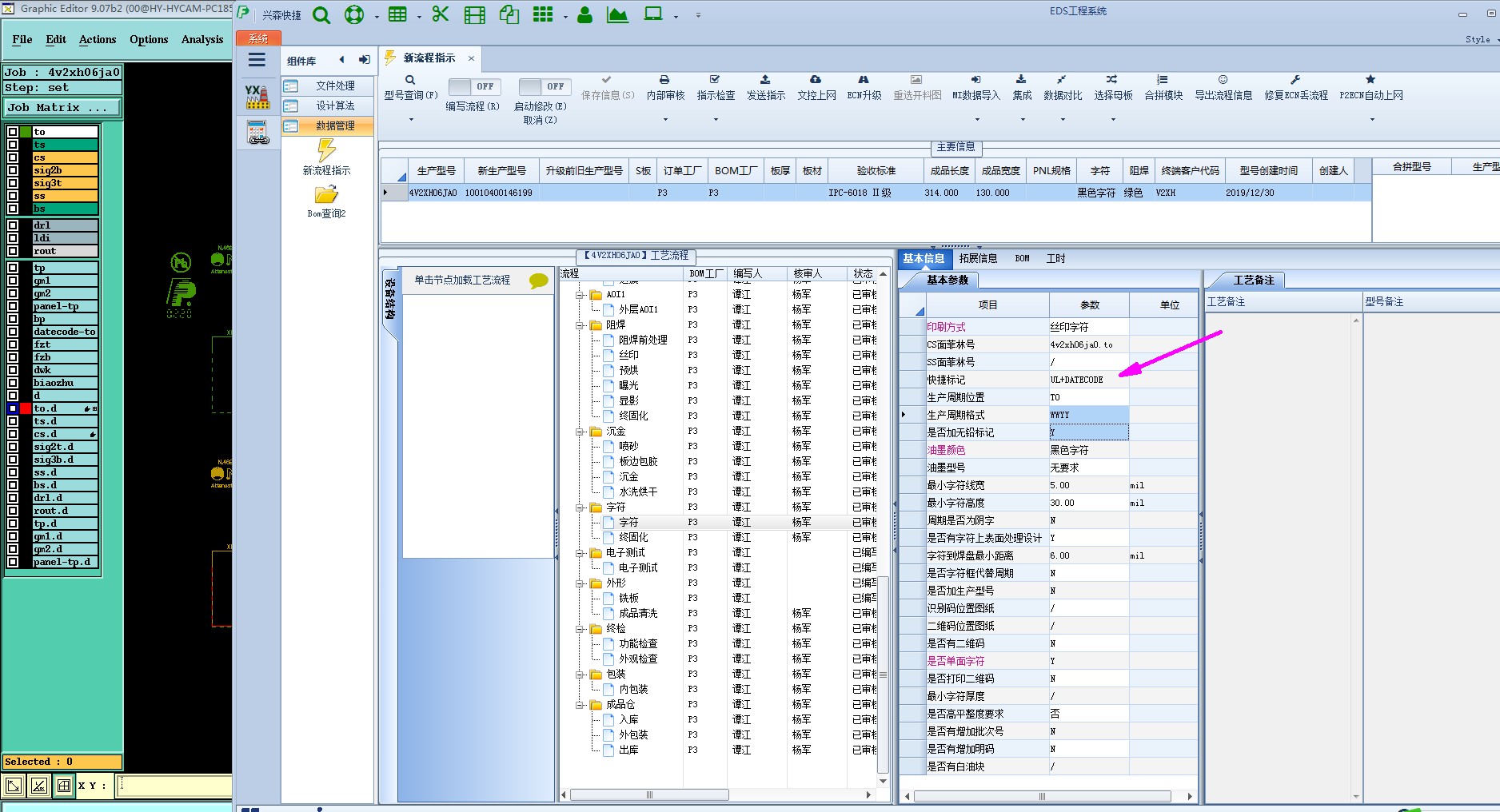Collapse the 电子测试 folder in process tree

click(580, 553)
